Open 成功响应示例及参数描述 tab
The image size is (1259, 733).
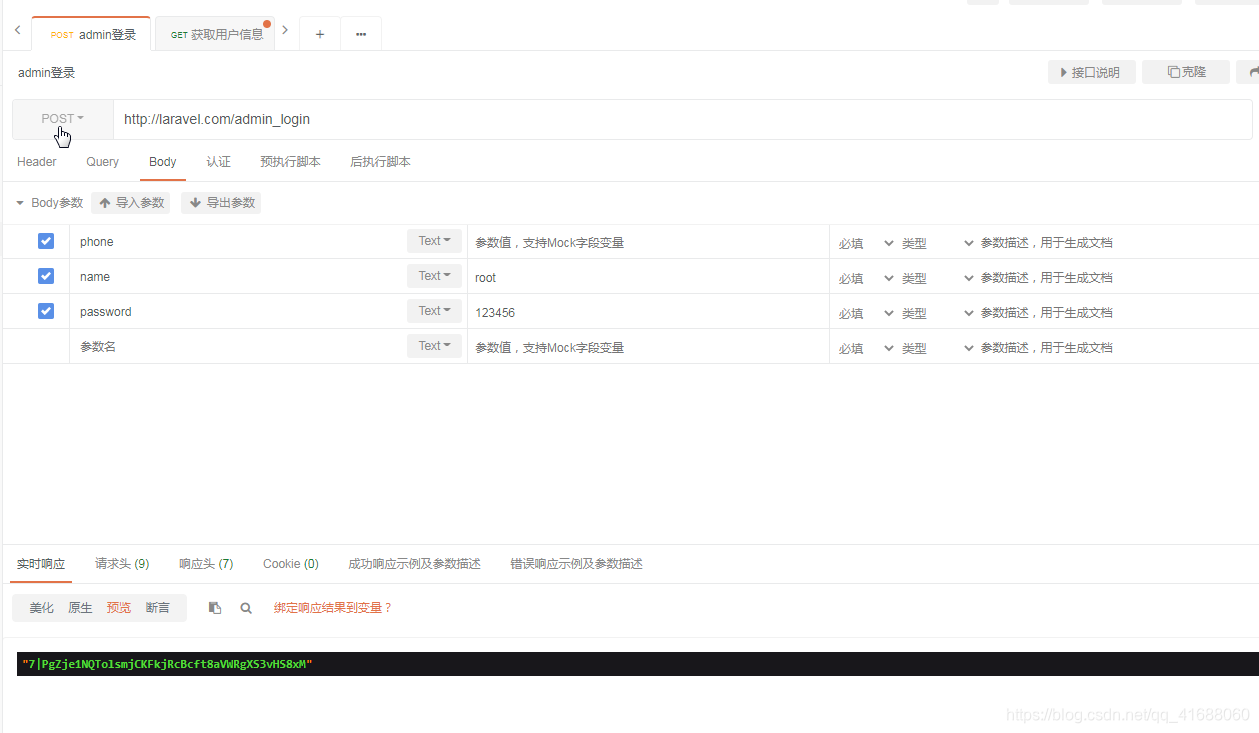[414, 564]
